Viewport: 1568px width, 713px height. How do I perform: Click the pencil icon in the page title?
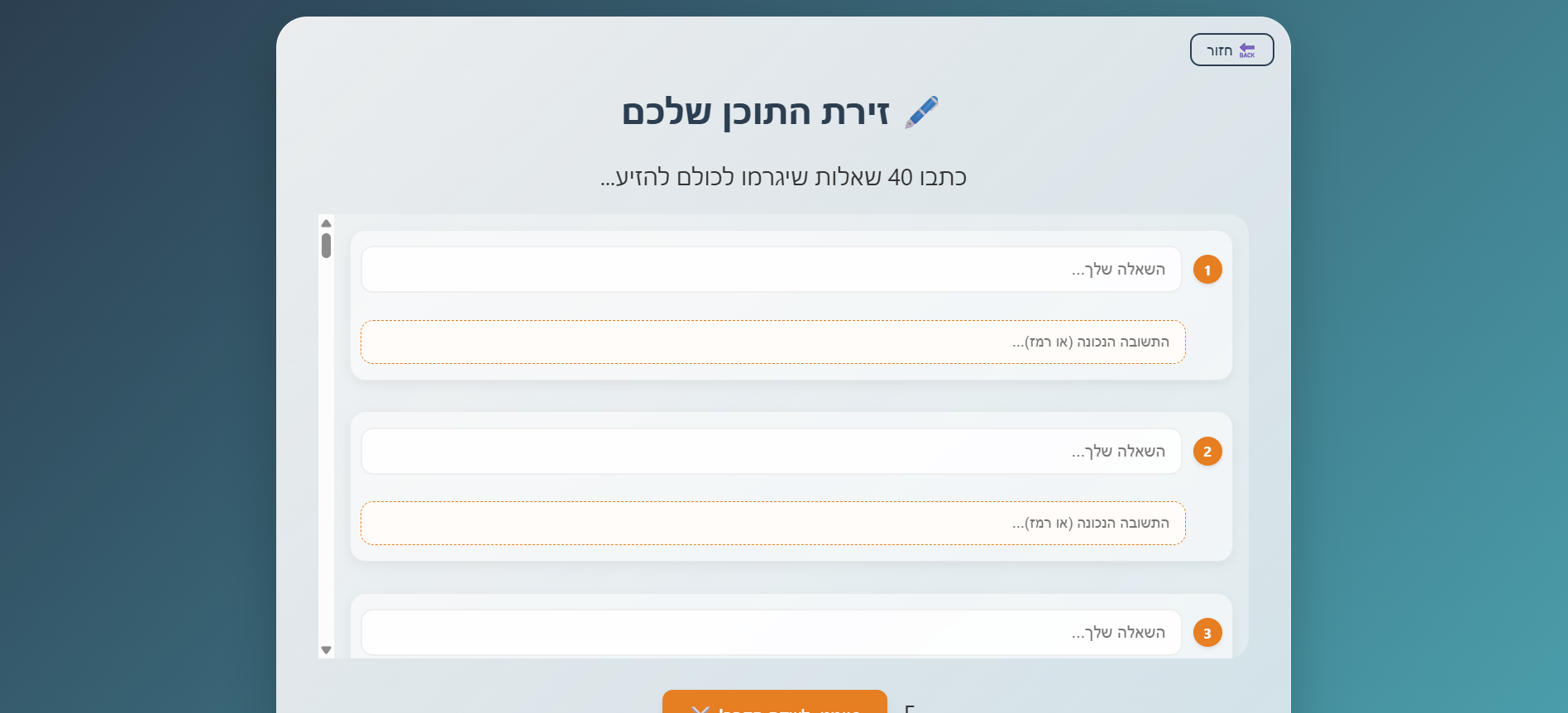920,110
